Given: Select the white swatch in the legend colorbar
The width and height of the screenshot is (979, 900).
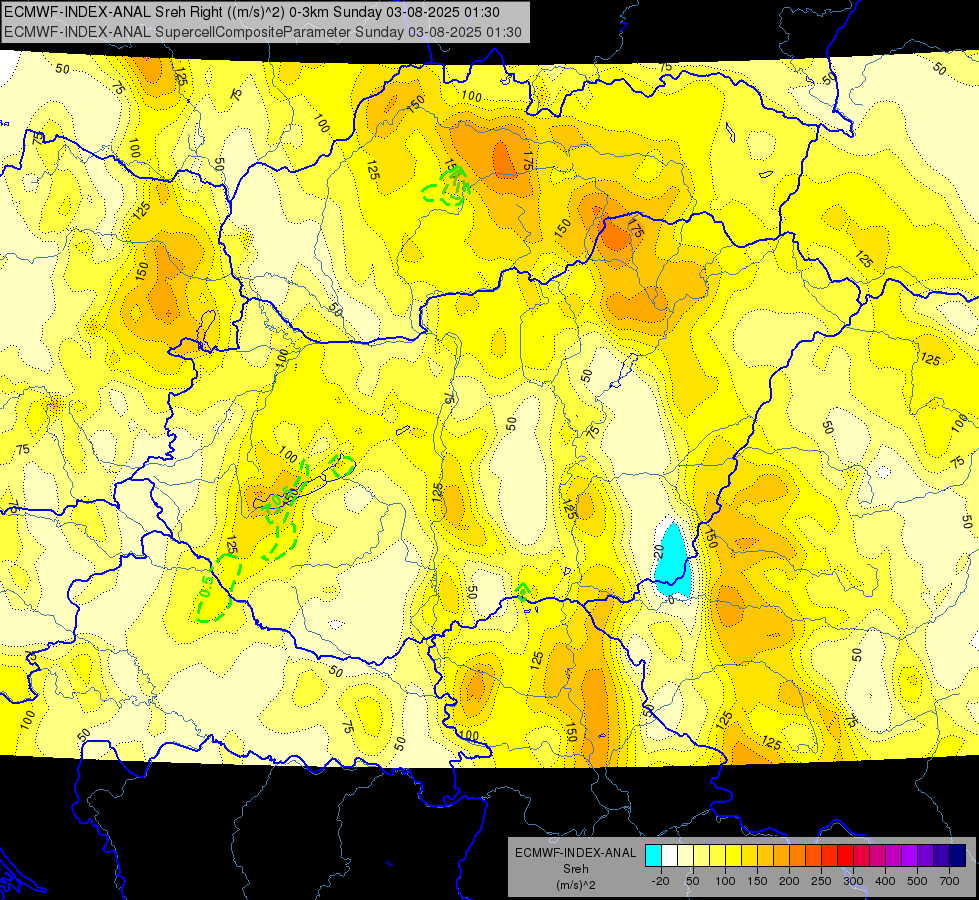Looking at the screenshot, I should pos(669,856).
